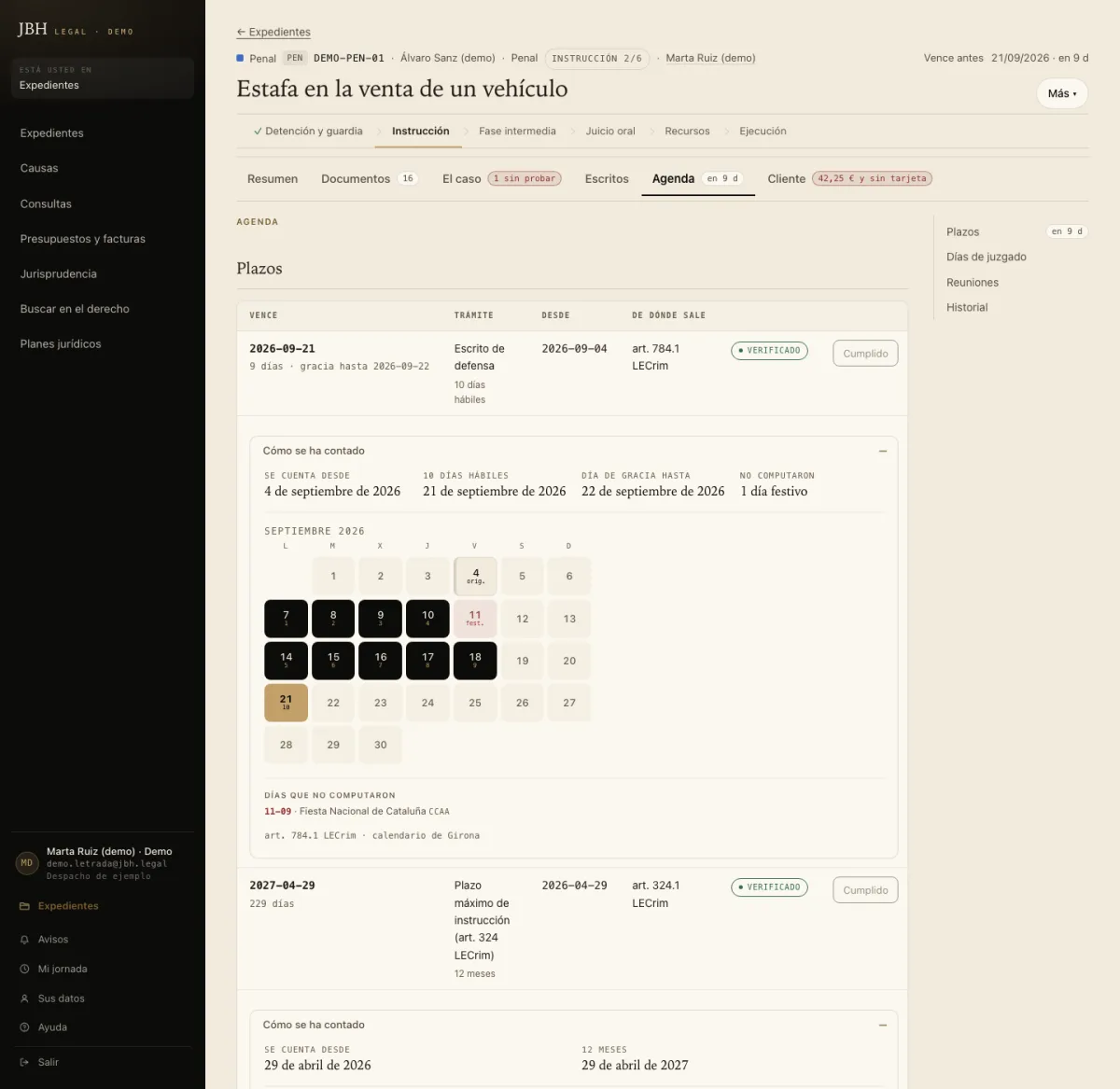The width and height of the screenshot is (1120, 1089).
Task: Click day 21 in the September calendar
Action: [286, 703]
